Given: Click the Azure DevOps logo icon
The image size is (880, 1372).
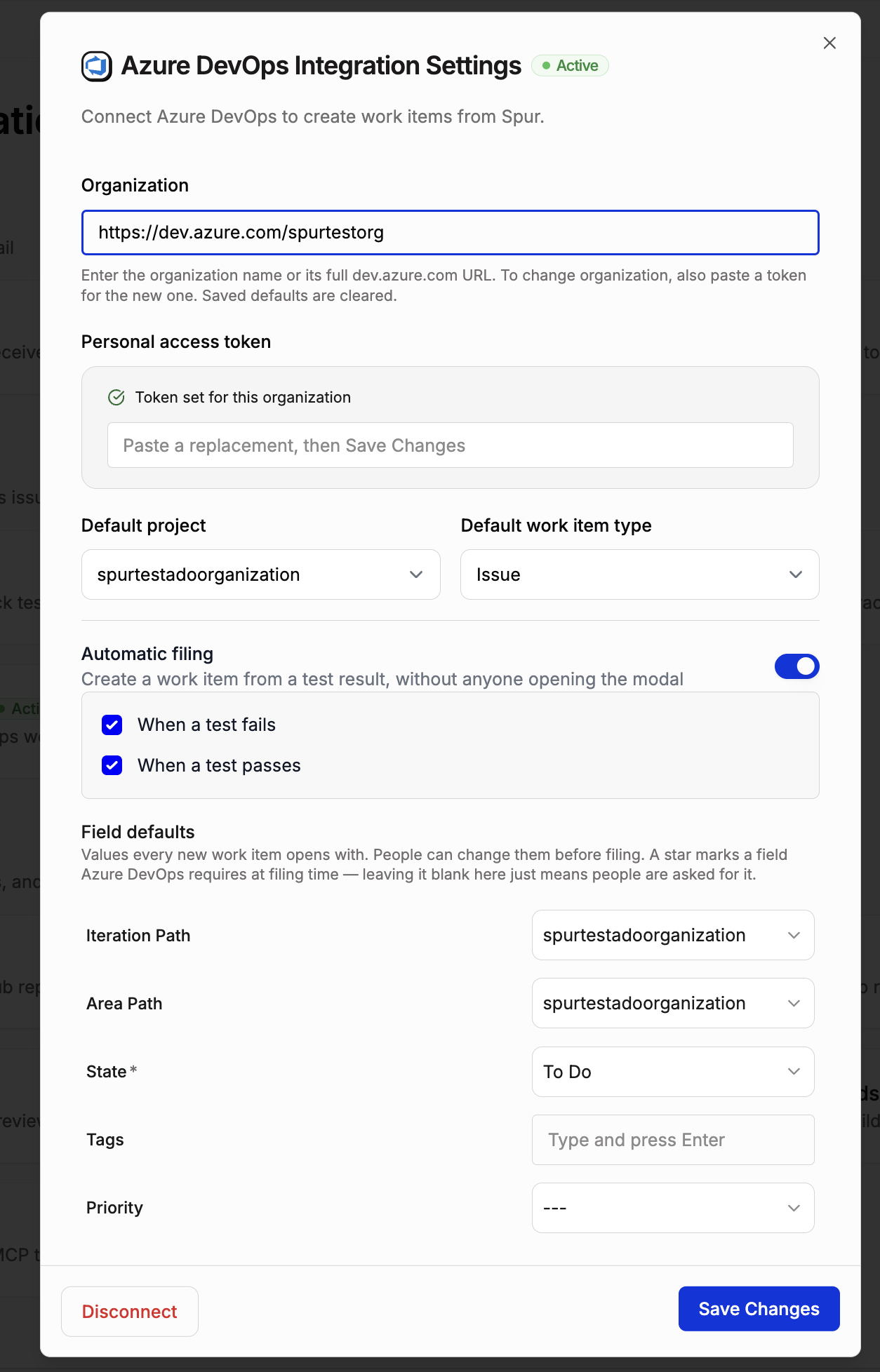Looking at the screenshot, I should click(x=97, y=67).
